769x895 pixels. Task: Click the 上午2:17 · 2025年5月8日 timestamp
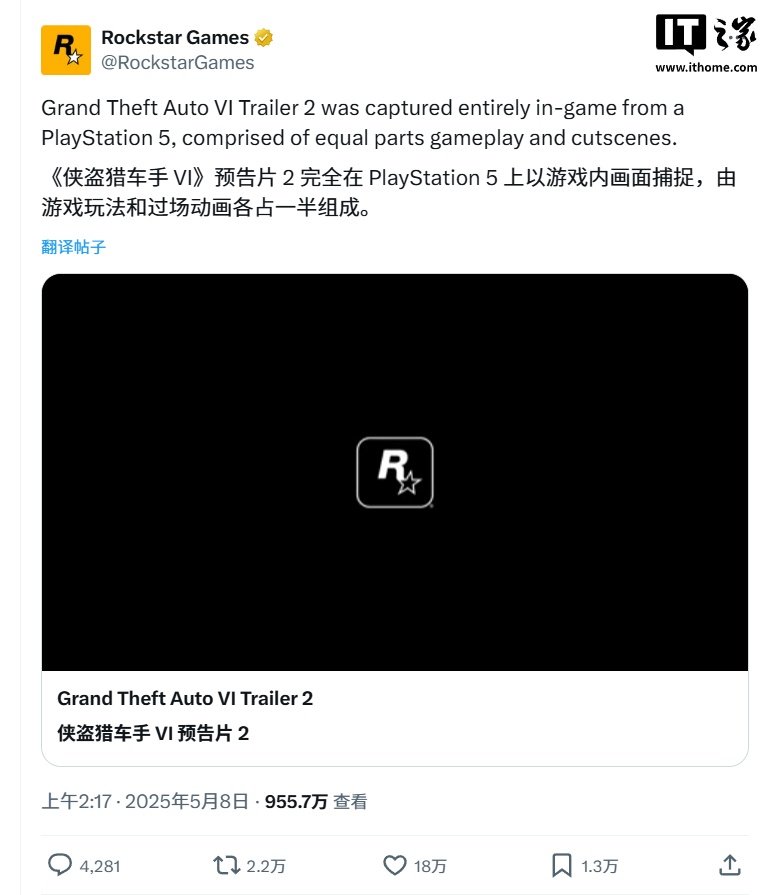(x=145, y=801)
